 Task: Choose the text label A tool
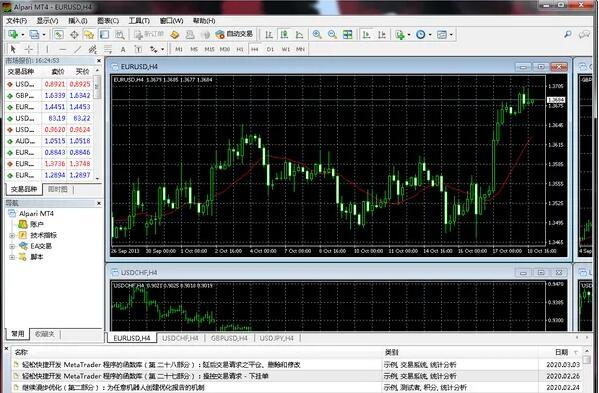[123, 49]
